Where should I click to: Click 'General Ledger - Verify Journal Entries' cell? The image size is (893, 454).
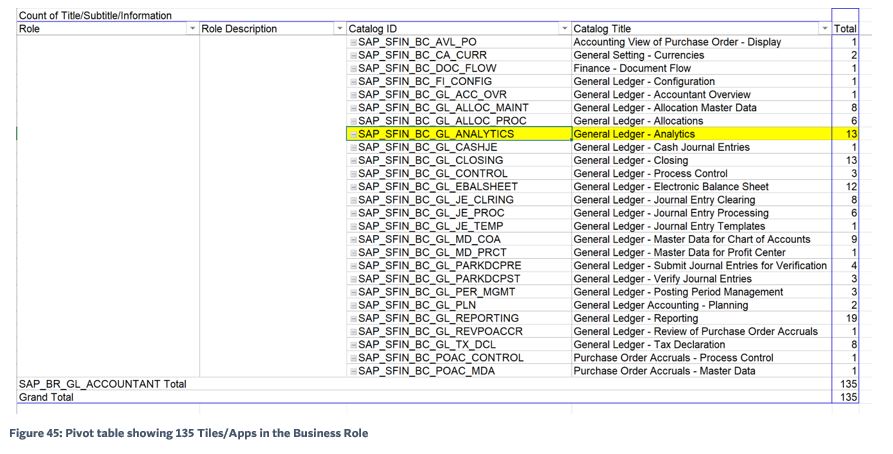click(702, 279)
